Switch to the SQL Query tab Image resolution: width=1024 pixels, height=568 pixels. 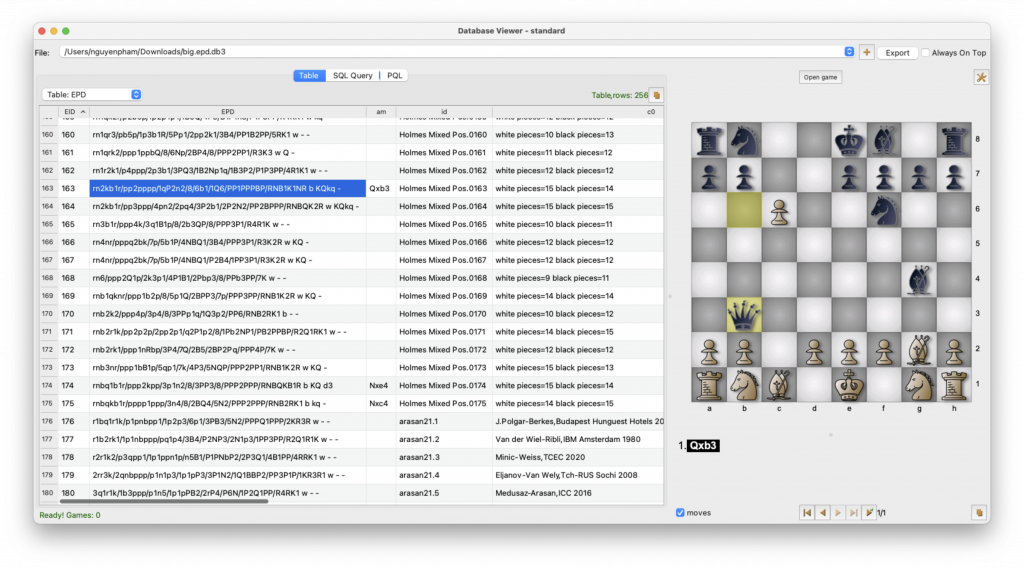352,75
